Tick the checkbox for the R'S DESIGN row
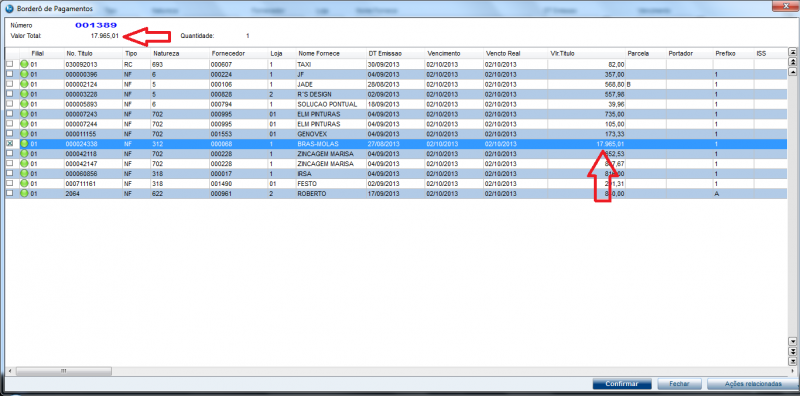 click(x=10, y=94)
